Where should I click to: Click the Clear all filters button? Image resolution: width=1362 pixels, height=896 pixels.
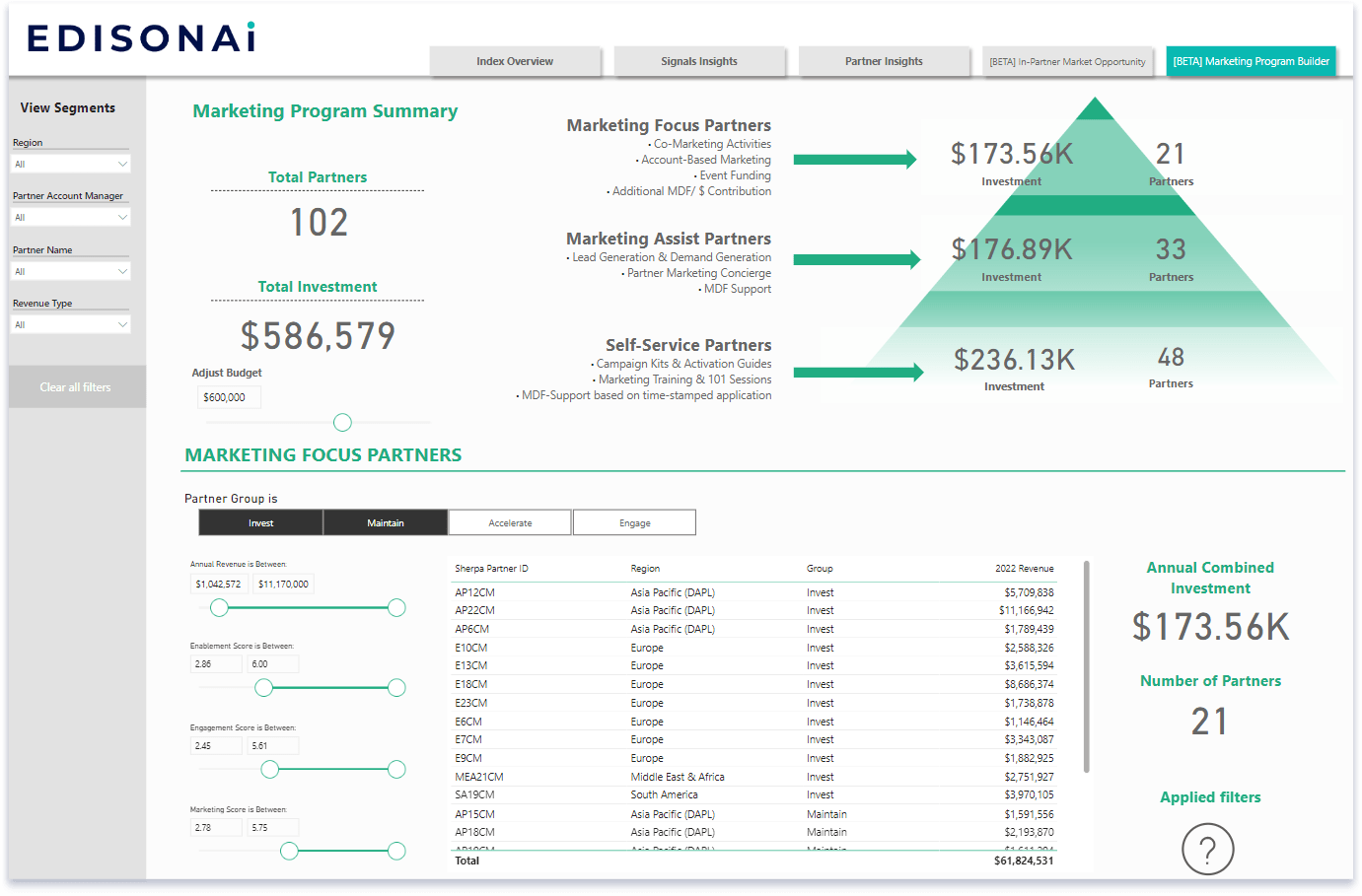(76, 387)
